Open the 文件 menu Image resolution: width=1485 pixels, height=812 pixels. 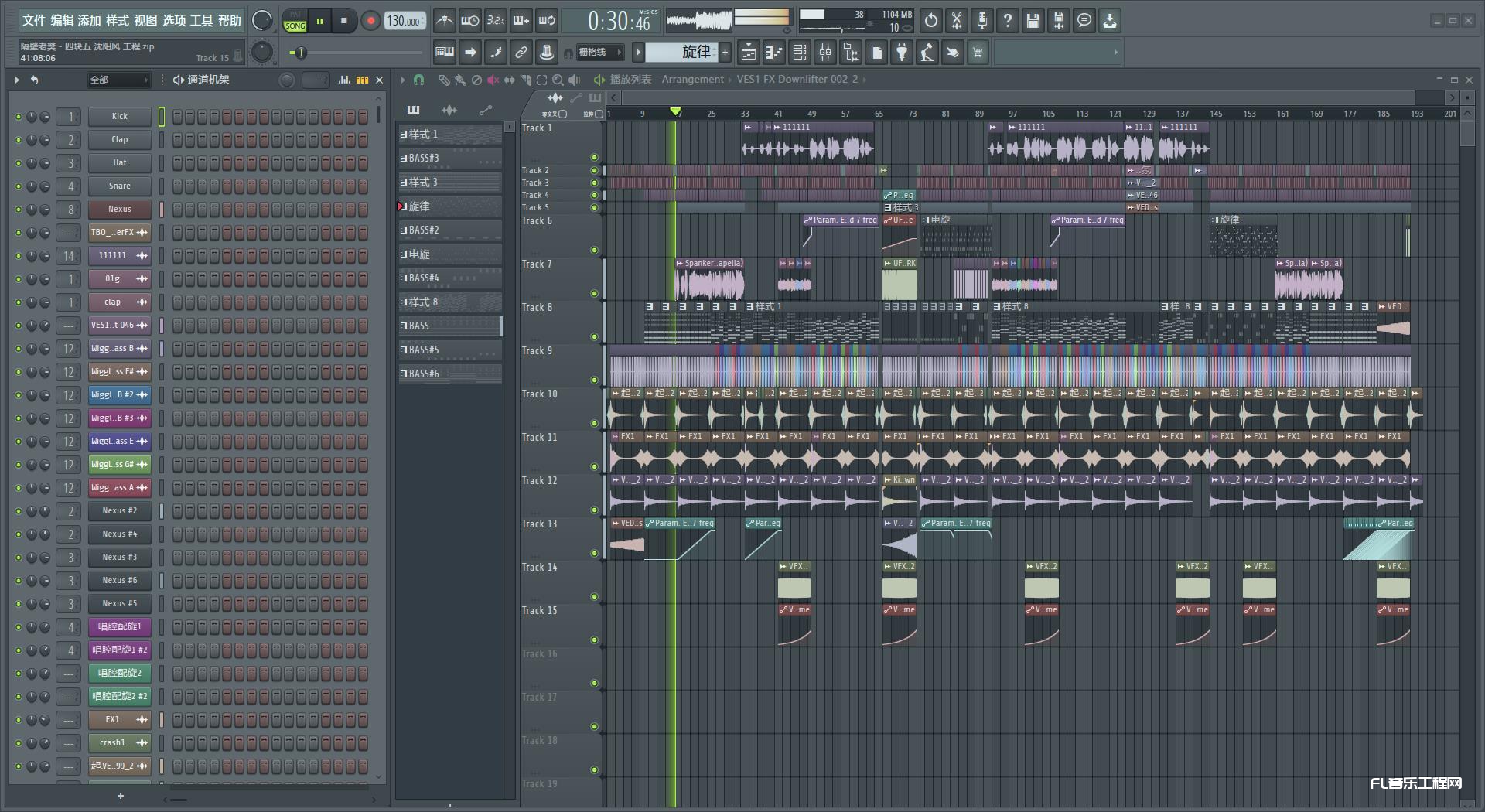[x=34, y=21]
